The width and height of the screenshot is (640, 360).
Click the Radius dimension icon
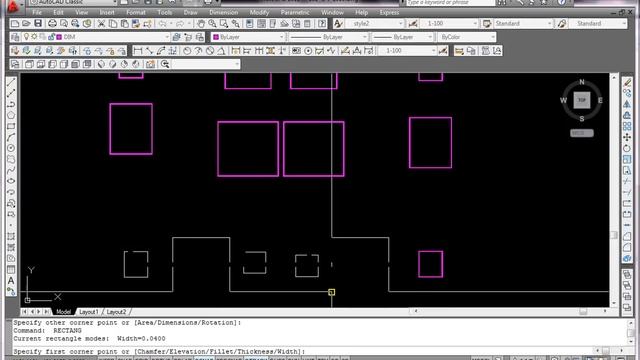tap(187, 51)
